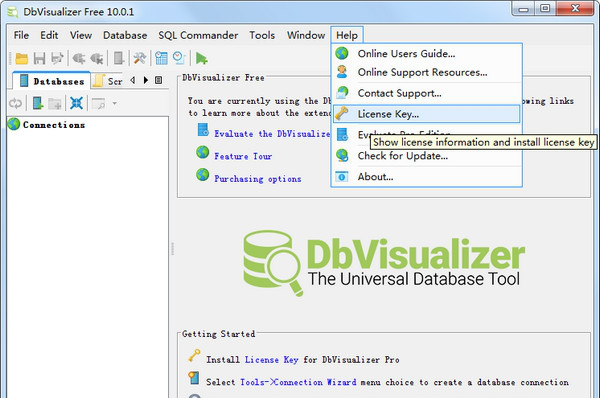Click the icon beside About menu item
The image size is (600, 413).
click(342, 176)
